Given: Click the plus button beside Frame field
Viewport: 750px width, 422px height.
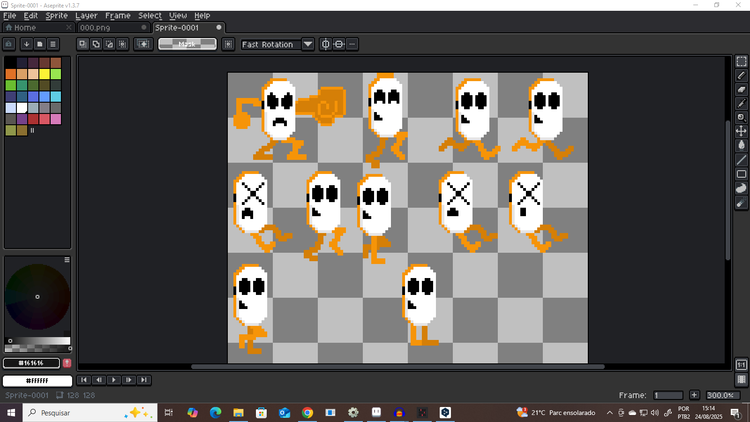Looking at the screenshot, I should 694,395.
